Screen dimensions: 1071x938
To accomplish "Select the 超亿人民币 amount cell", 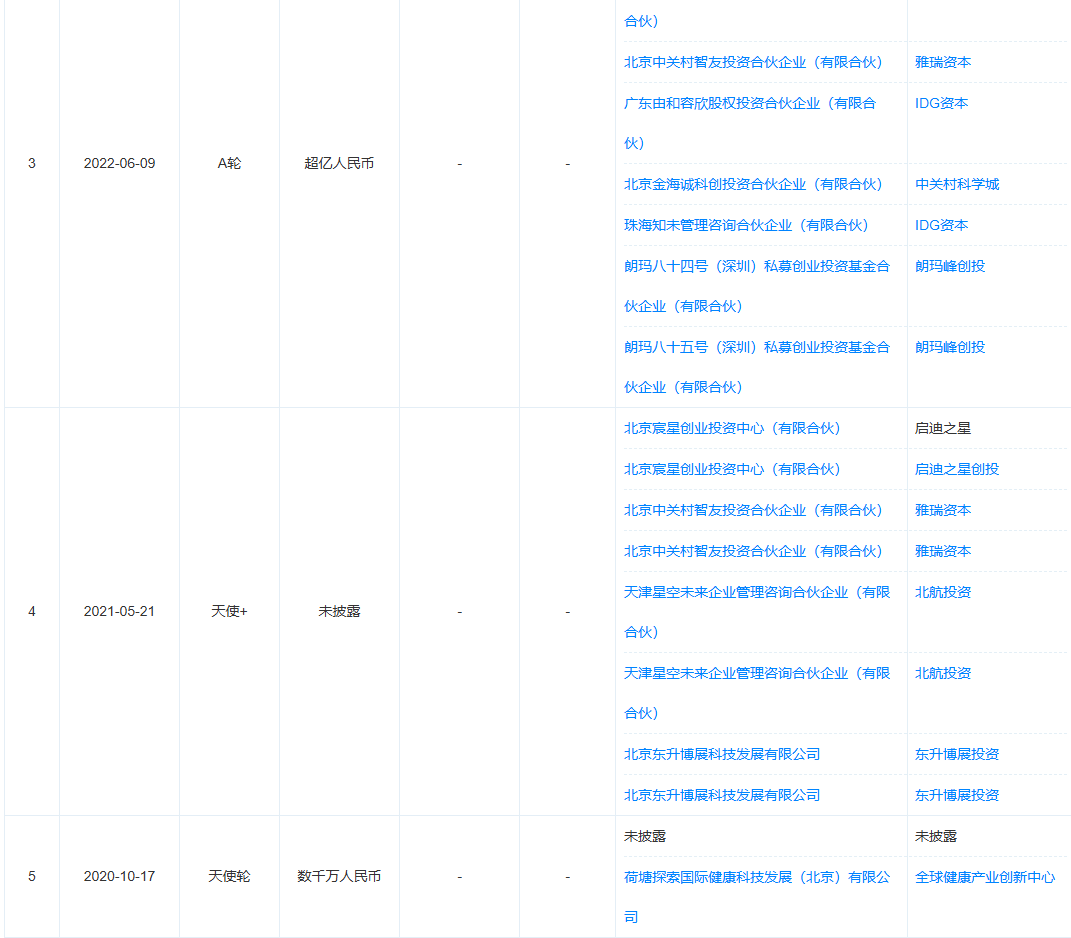I will tap(339, 163).
